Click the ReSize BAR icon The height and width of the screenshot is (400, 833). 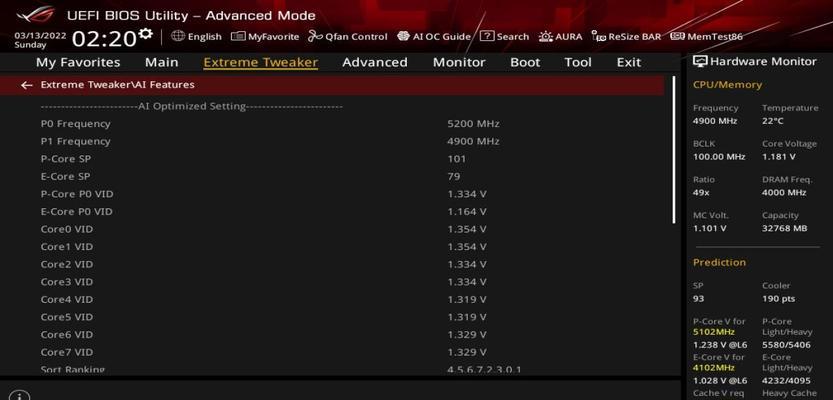point(599,36)
